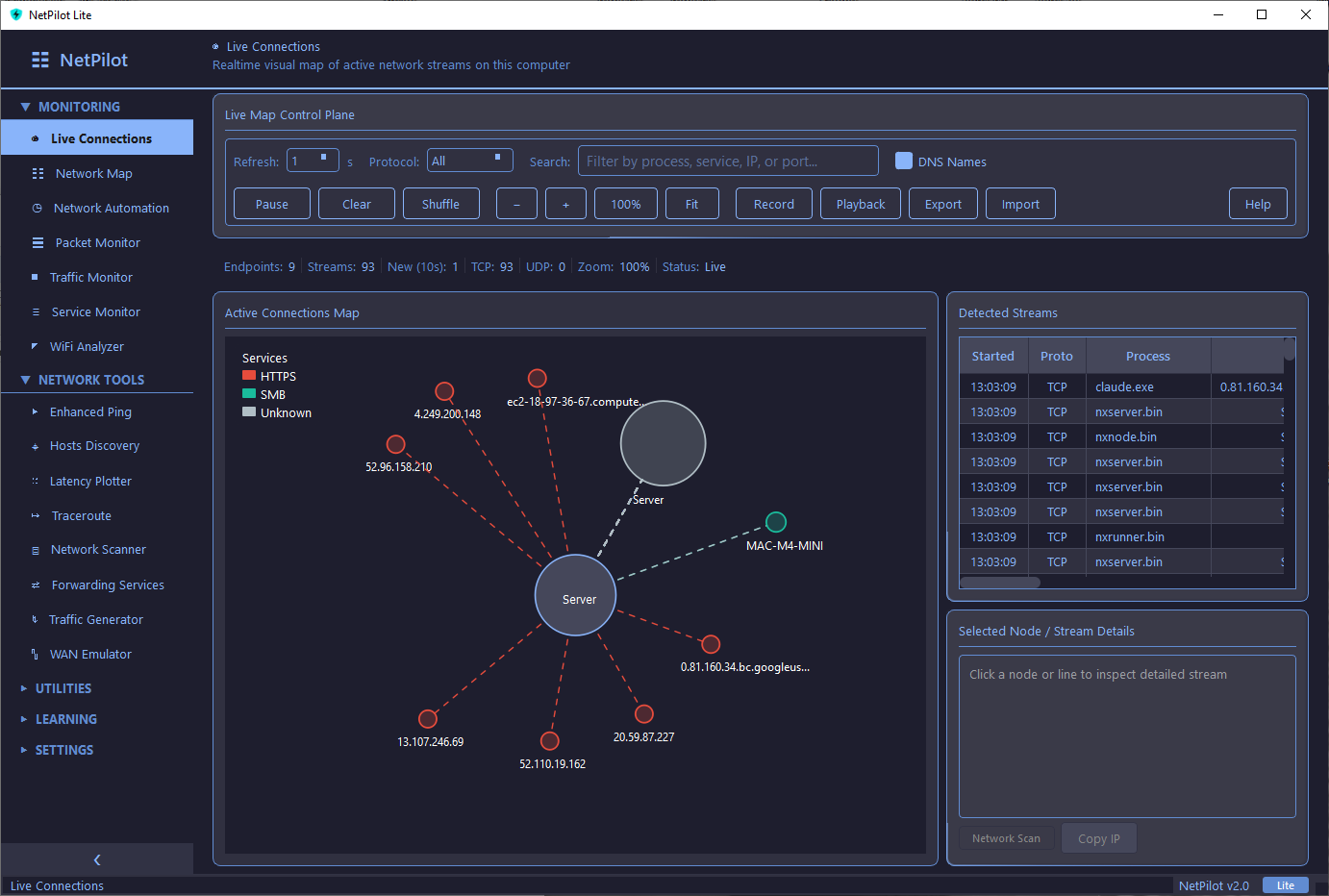Click the Record button
The width and height of the screenshot is (1329, 896).
(x=773, y=203)
